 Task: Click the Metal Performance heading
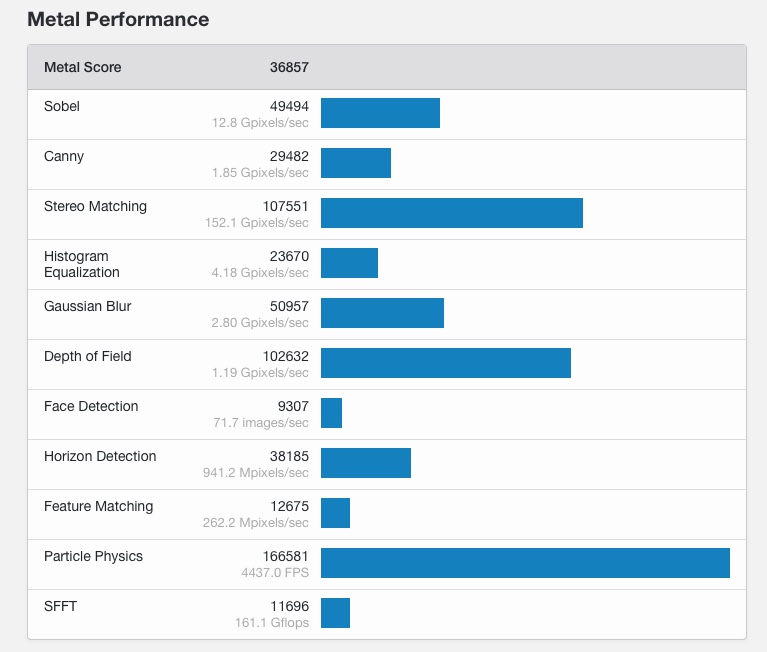coord(118,20)
